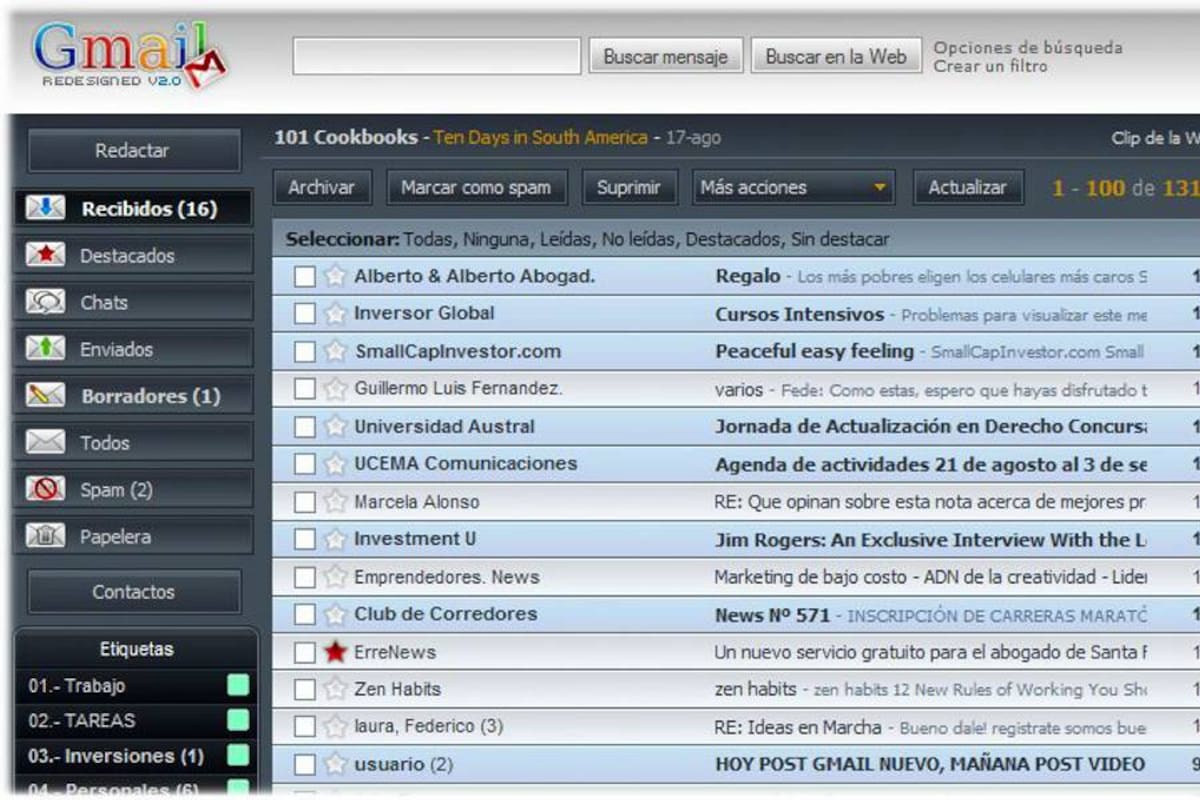The height and width of the screenshot is (800, 1200).
Task: Click the Suprimir button
Action: (x=629, y=187)
